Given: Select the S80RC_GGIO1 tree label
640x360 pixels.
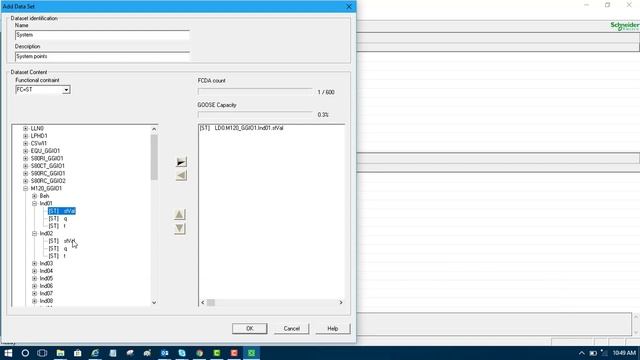Looking at the screenshot, I should [48, 173].
